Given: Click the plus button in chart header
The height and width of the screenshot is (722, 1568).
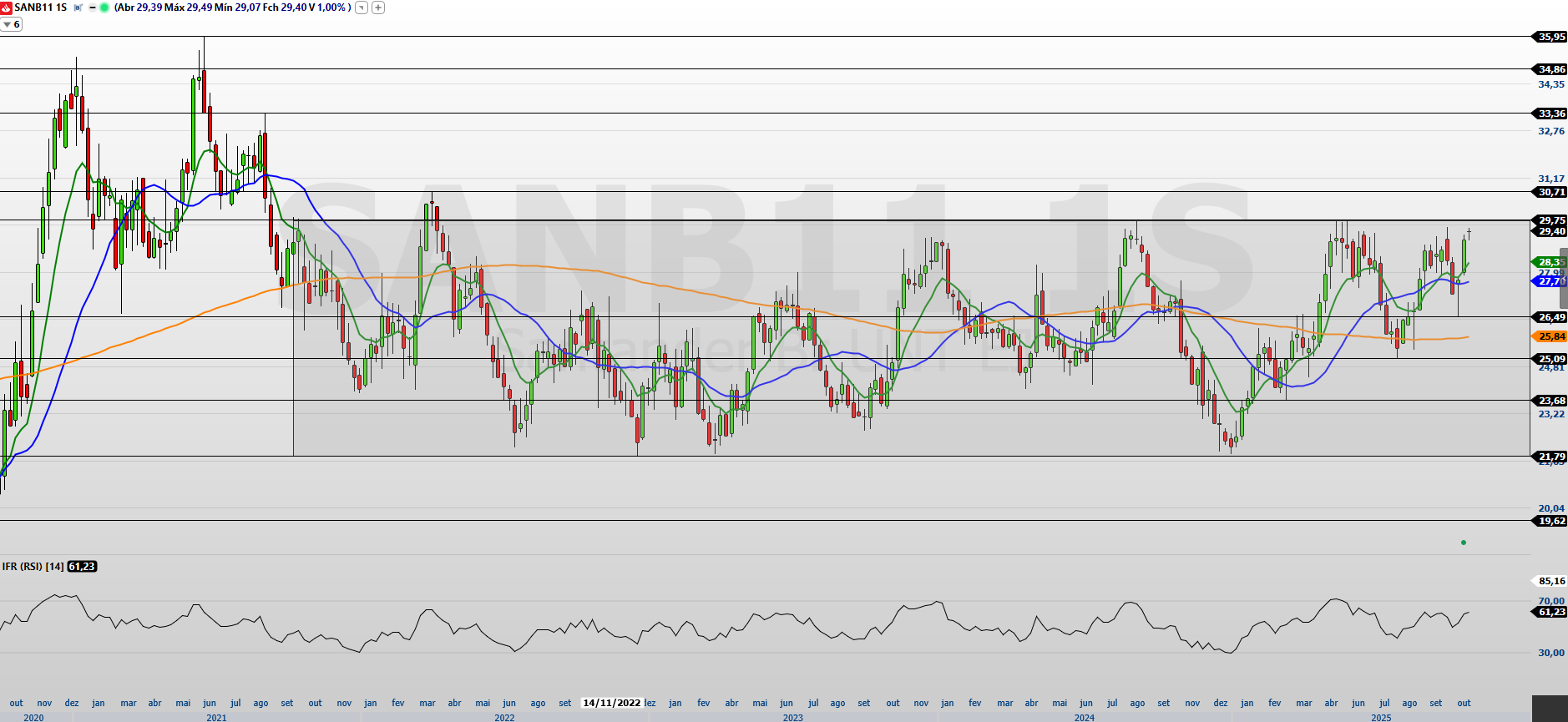Looking at the screenshot, I should tap(378, 8).
